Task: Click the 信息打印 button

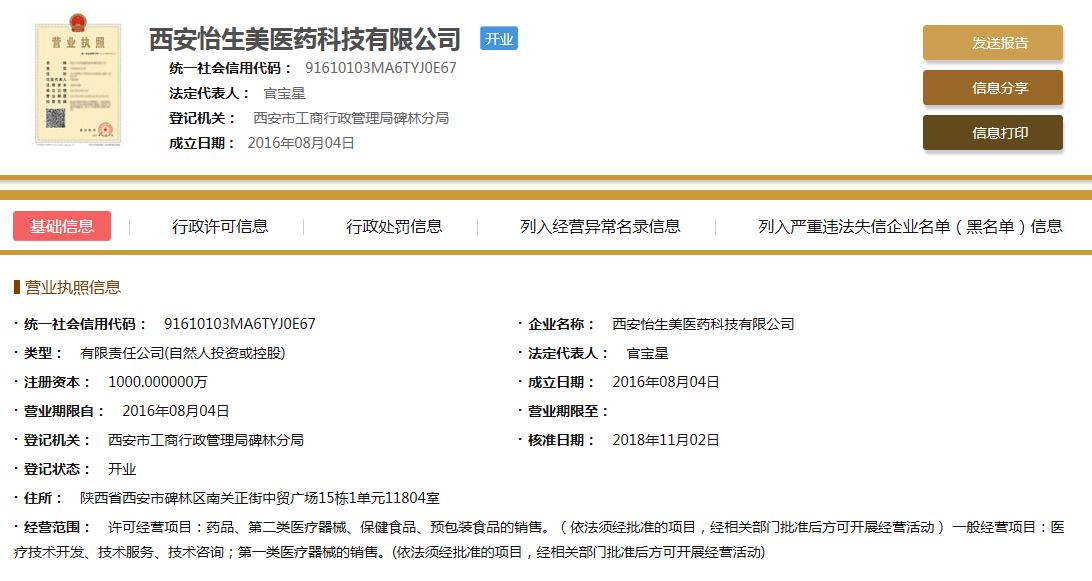Action: tap(992, 132)
